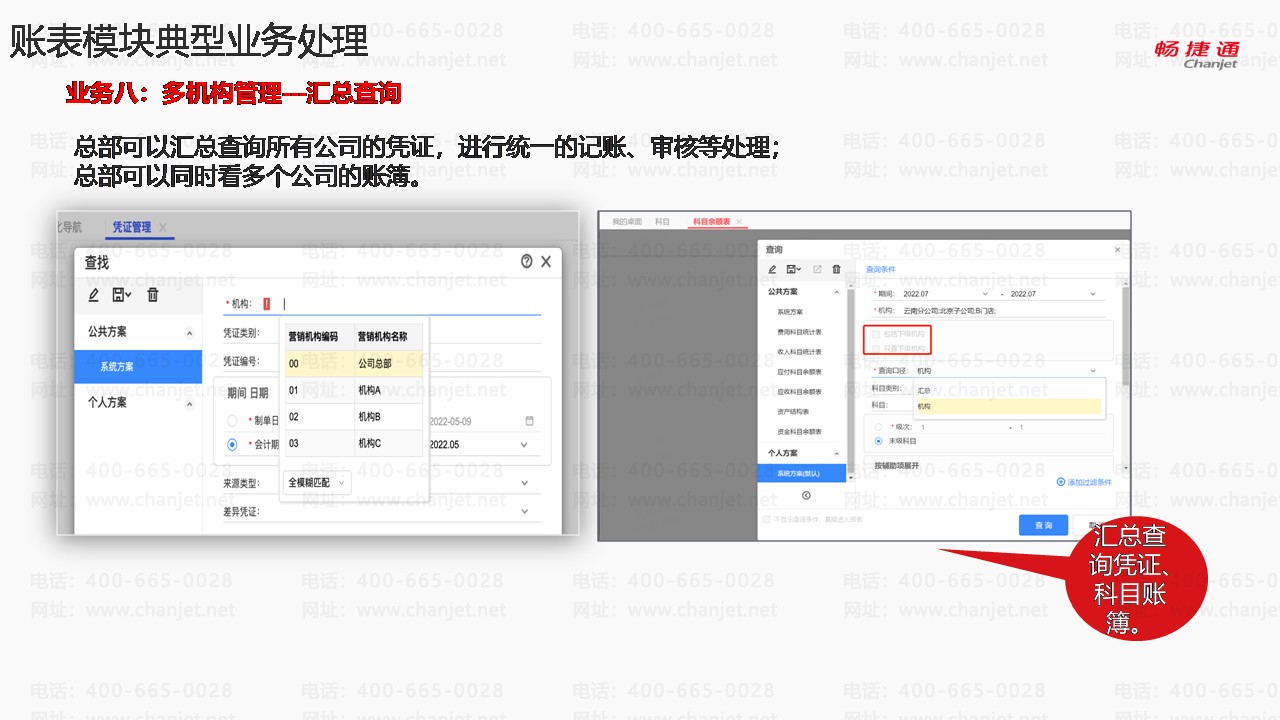Expand the 差异凭证 dropdown arrow
The height and width of the screenshot is (720, 1280).
[525, 512]
